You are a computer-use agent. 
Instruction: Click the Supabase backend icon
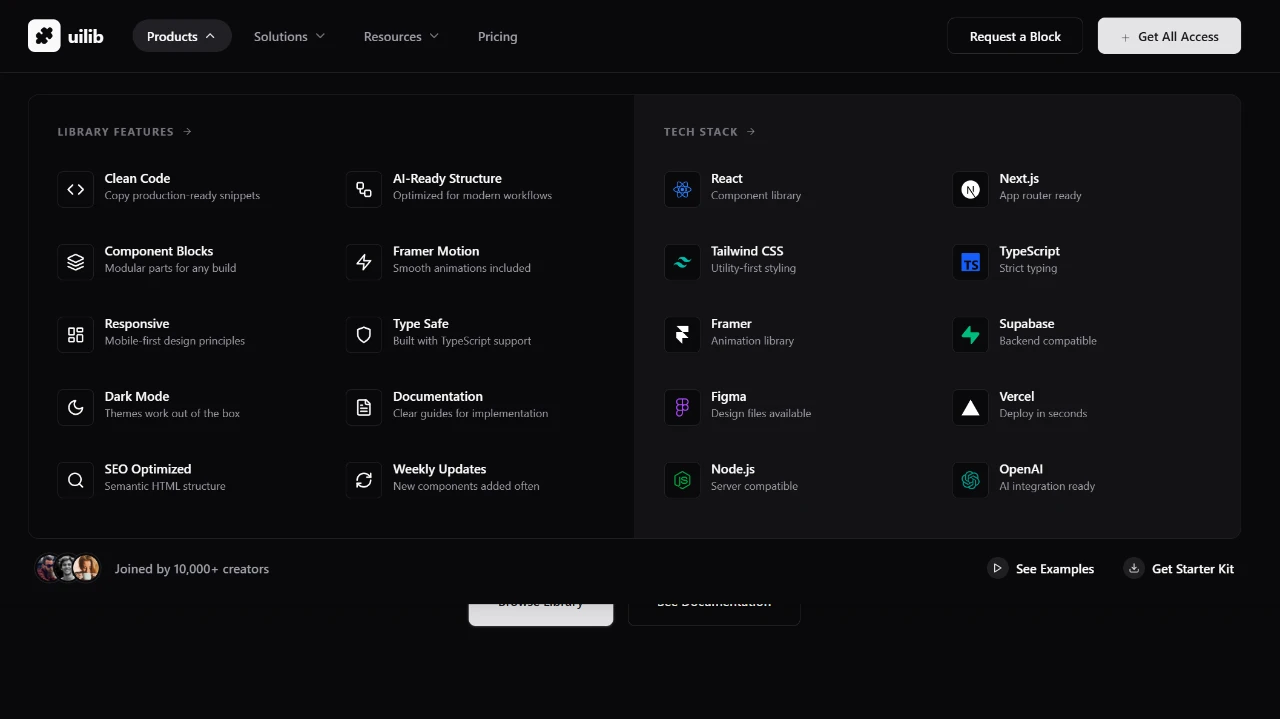pyautogui.click(x=970, y=334)
